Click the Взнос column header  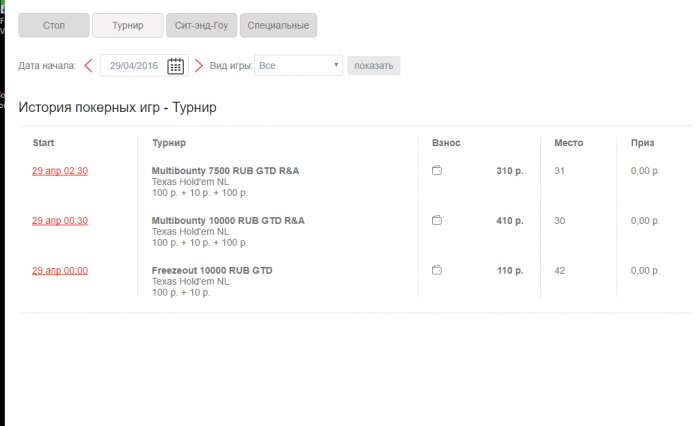click(x=446, y=143)
